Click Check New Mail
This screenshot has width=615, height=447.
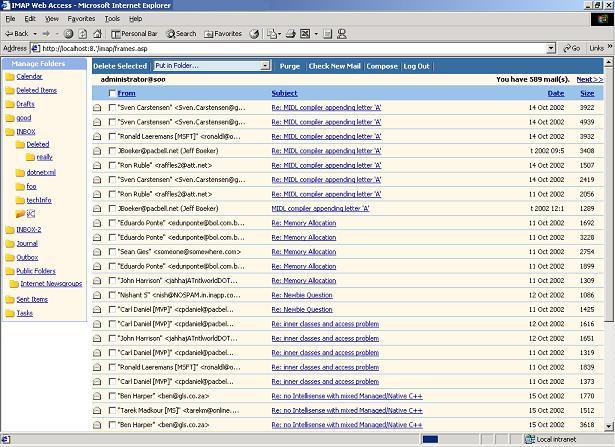(334, 66)
